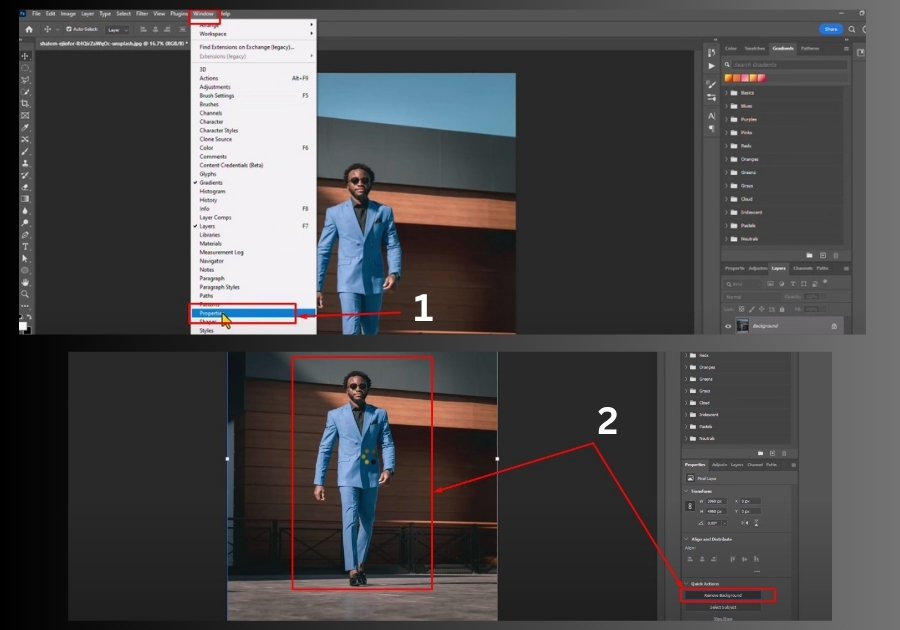Select the Zoom magnifier tool in toolbar

tap(25, 294)
